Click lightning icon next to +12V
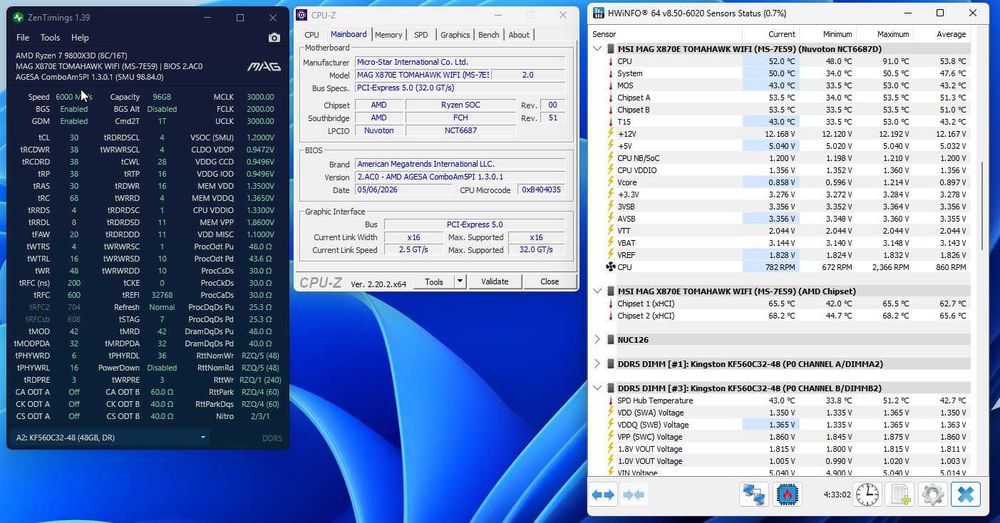 (610, 134)
